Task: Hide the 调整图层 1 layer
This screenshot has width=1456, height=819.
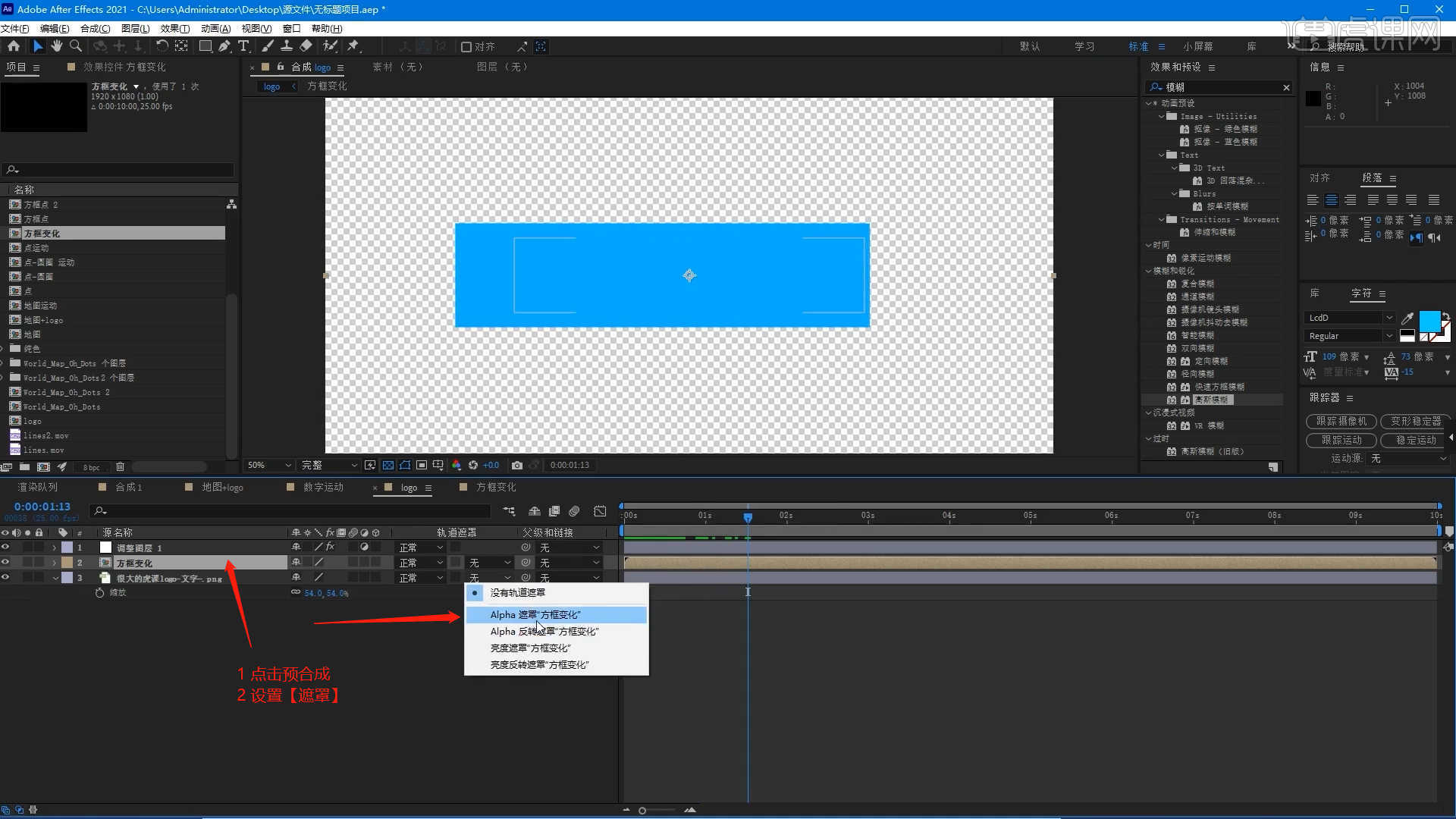Action: click(5, 548)
